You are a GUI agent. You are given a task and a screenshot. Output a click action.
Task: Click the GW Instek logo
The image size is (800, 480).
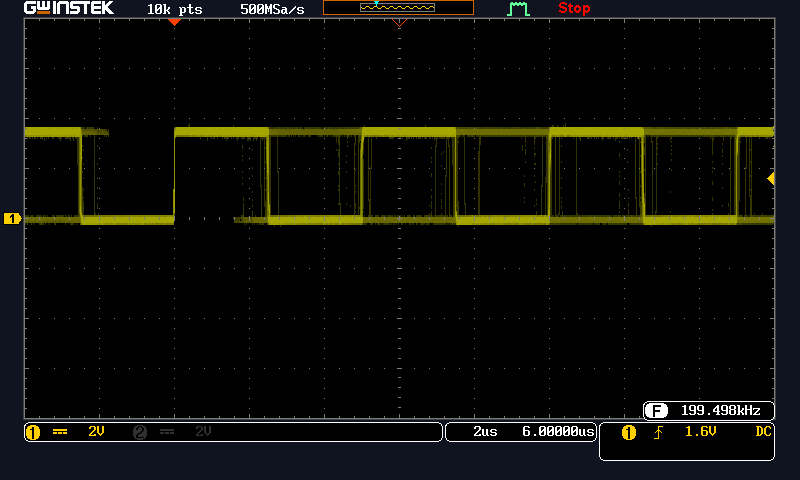(69, 8)
